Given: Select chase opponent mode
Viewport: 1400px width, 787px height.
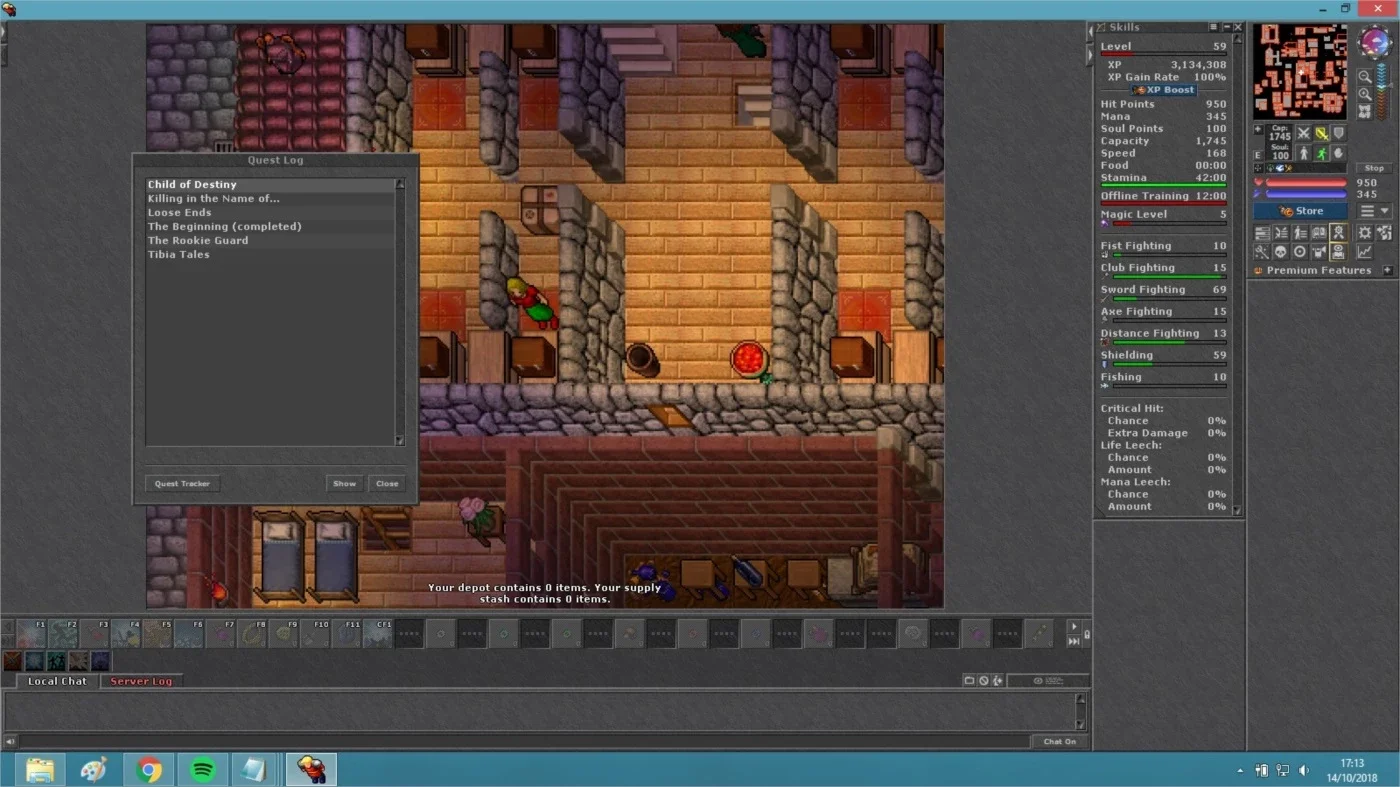Looking at the screenshot, I should click(1322, 154).
